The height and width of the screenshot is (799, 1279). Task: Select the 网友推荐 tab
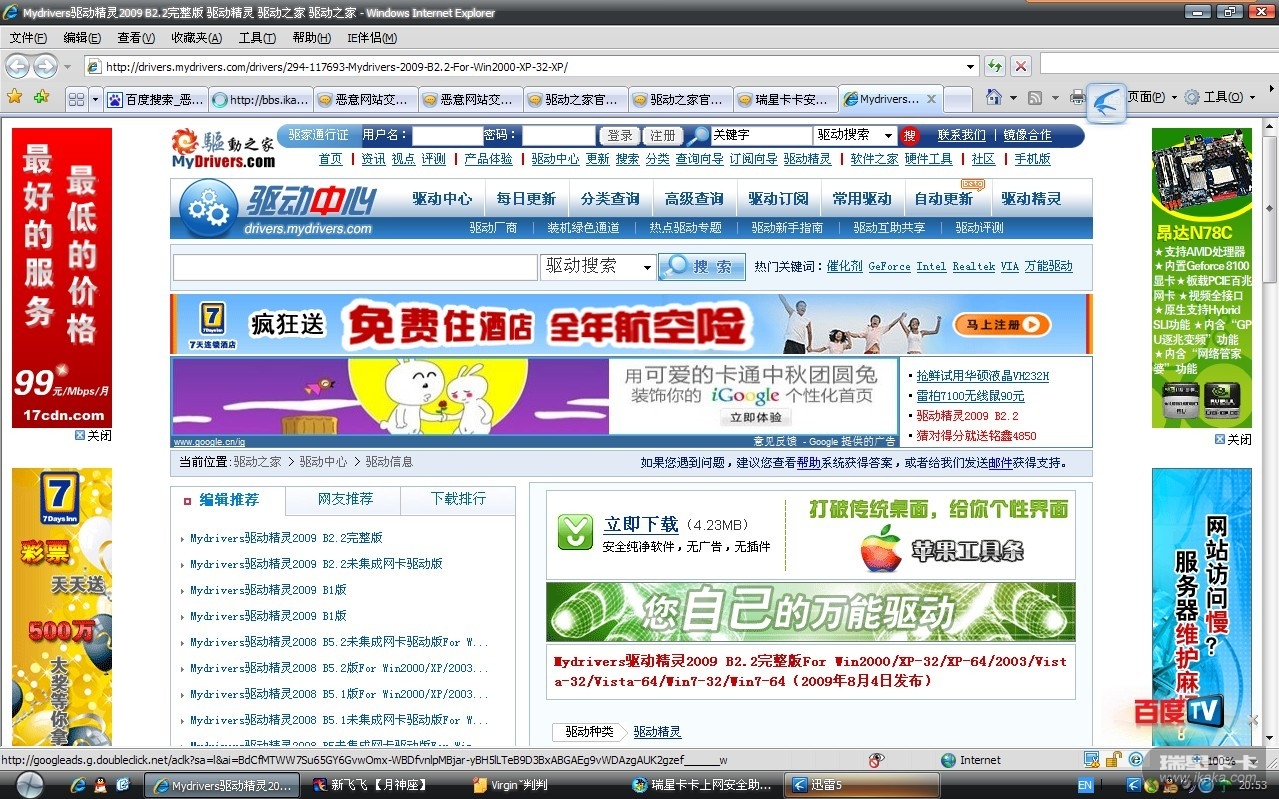click(x=345, y=499)
